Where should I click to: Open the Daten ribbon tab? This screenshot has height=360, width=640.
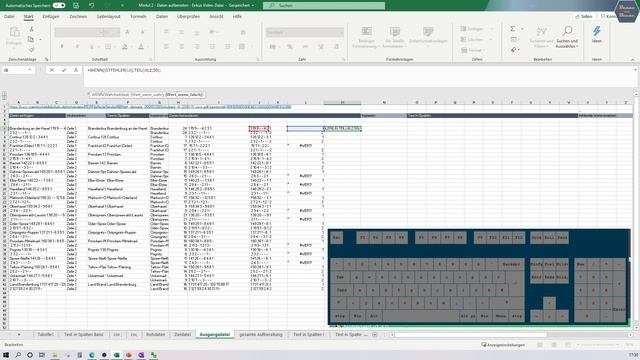coord(162,17)
